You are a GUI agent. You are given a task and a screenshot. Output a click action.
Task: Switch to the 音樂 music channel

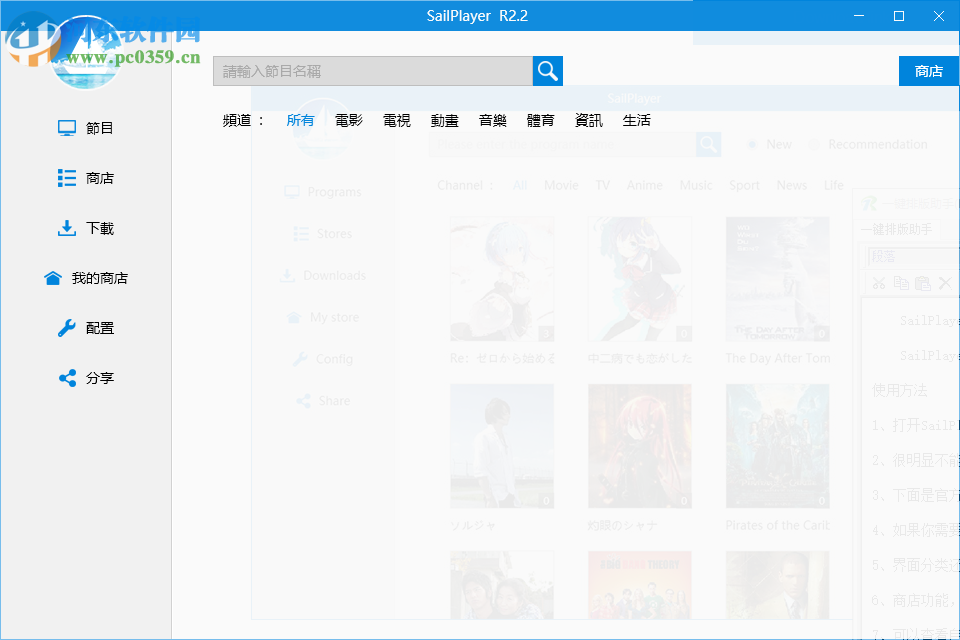[x=492, y=120]
